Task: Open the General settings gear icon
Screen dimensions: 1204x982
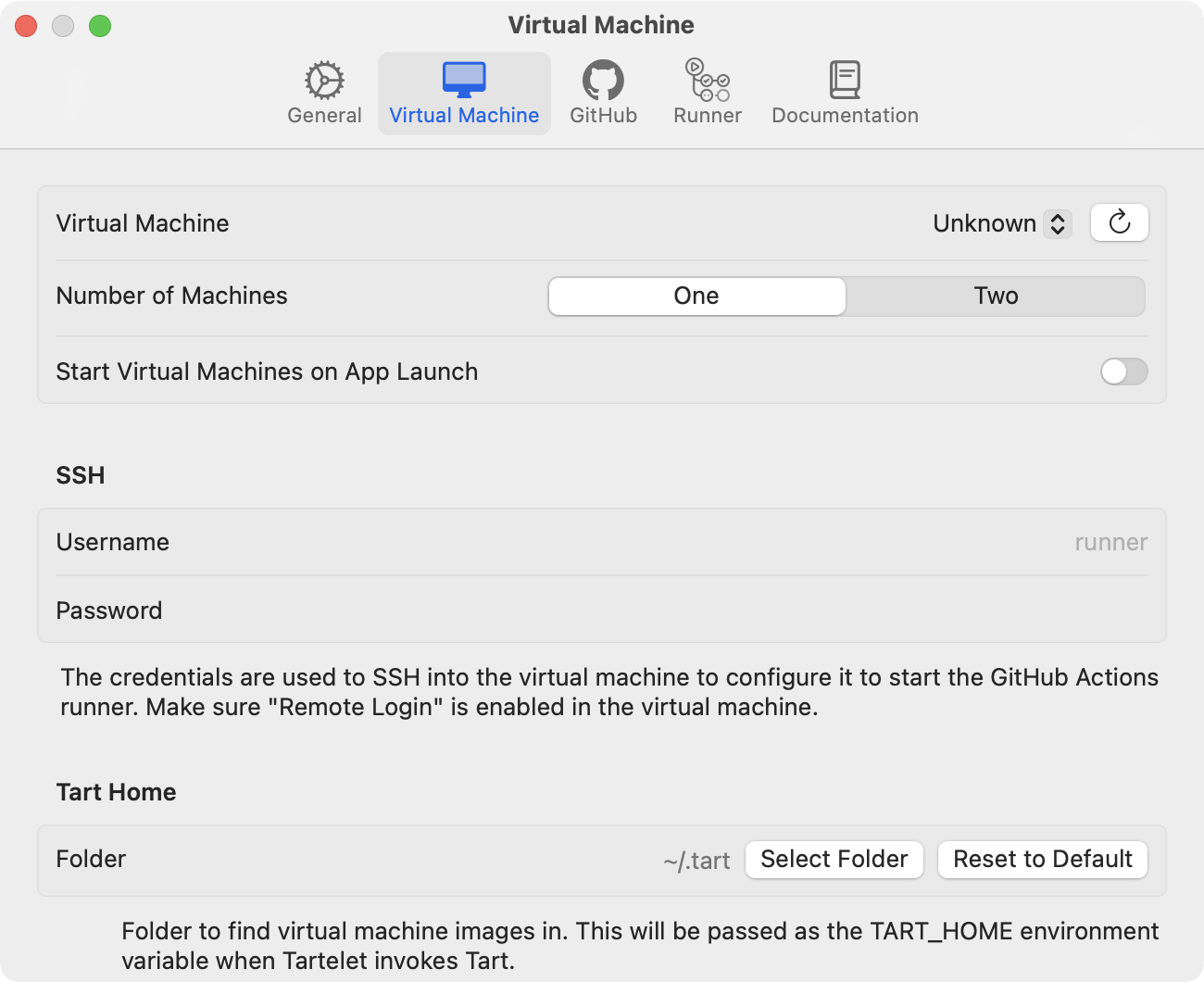Action: tap(324, 81)
